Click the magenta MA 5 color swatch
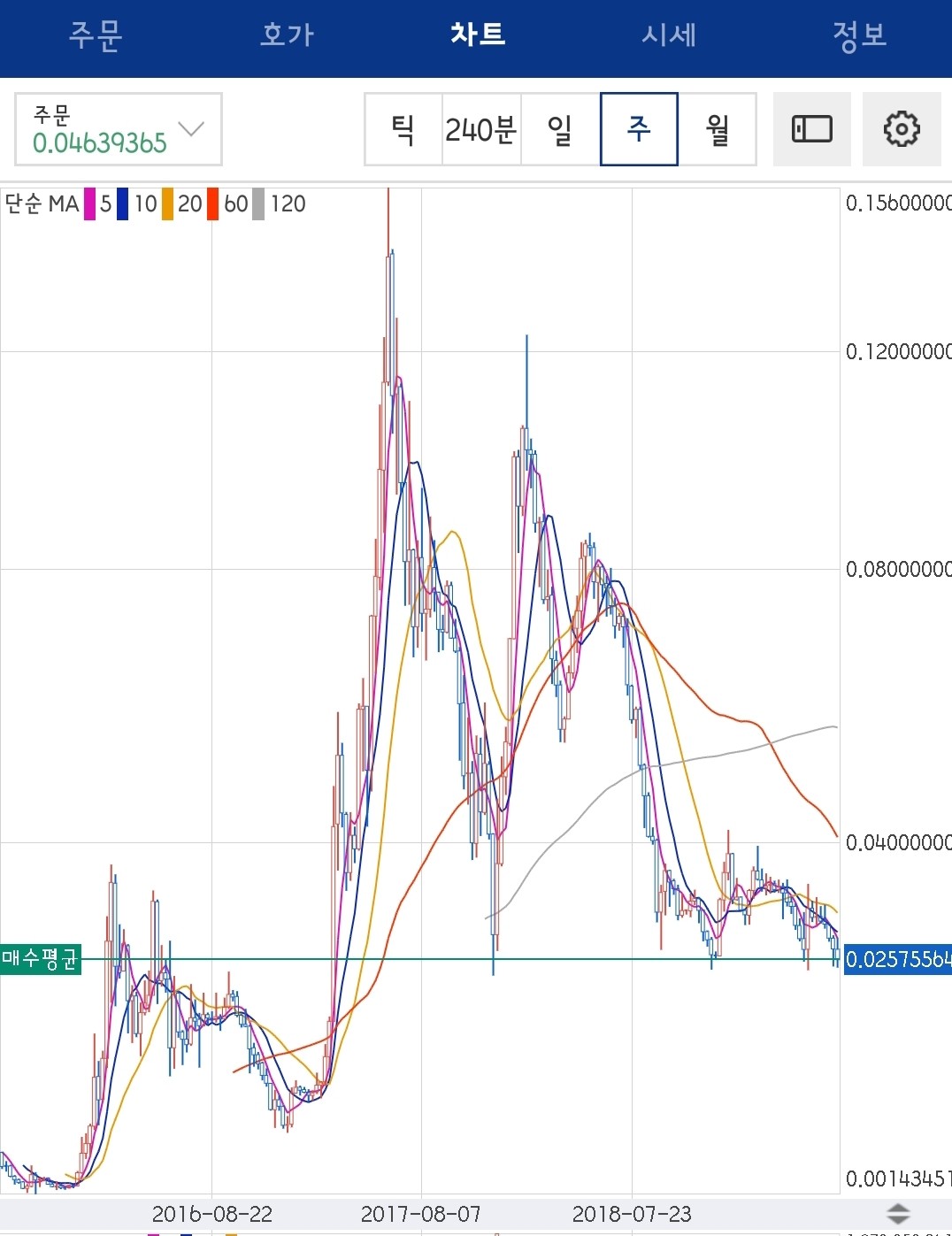The height and width of the screenshot is (1236, 952). click(89, 204)
